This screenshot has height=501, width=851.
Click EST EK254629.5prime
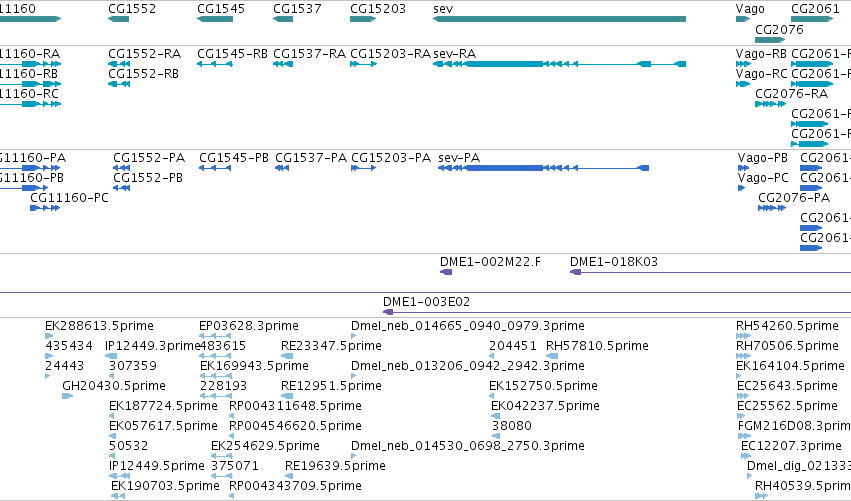tap(221, 456)
